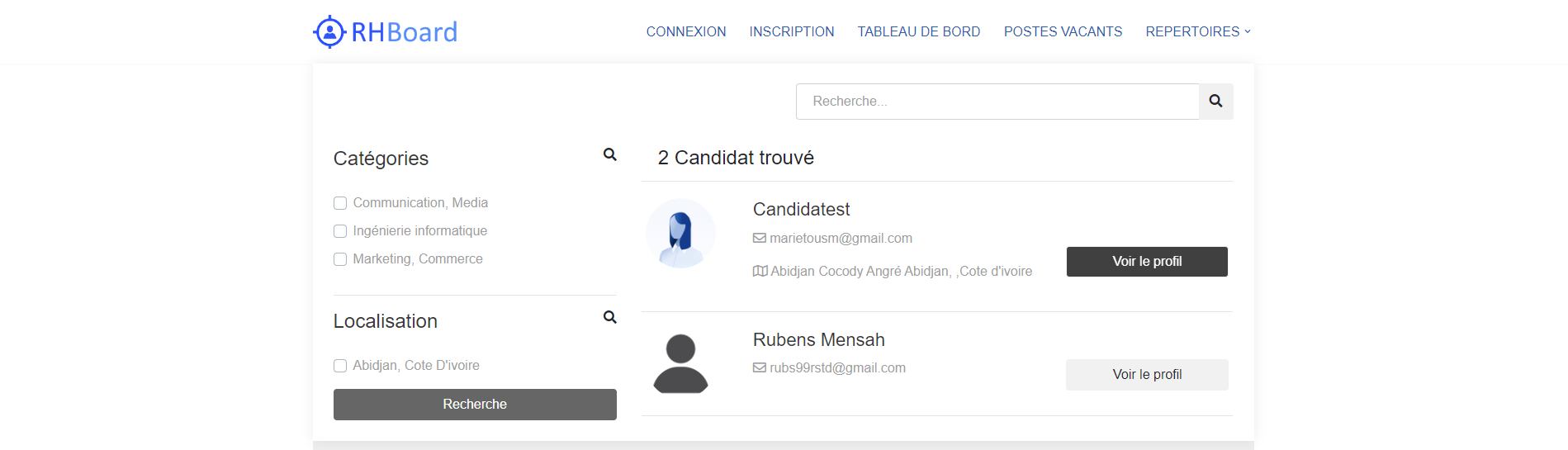This screenshot has width=1568, height=450.
Task: View Candidatest's profile with Voir le profil
Action: pos(1147,262)
